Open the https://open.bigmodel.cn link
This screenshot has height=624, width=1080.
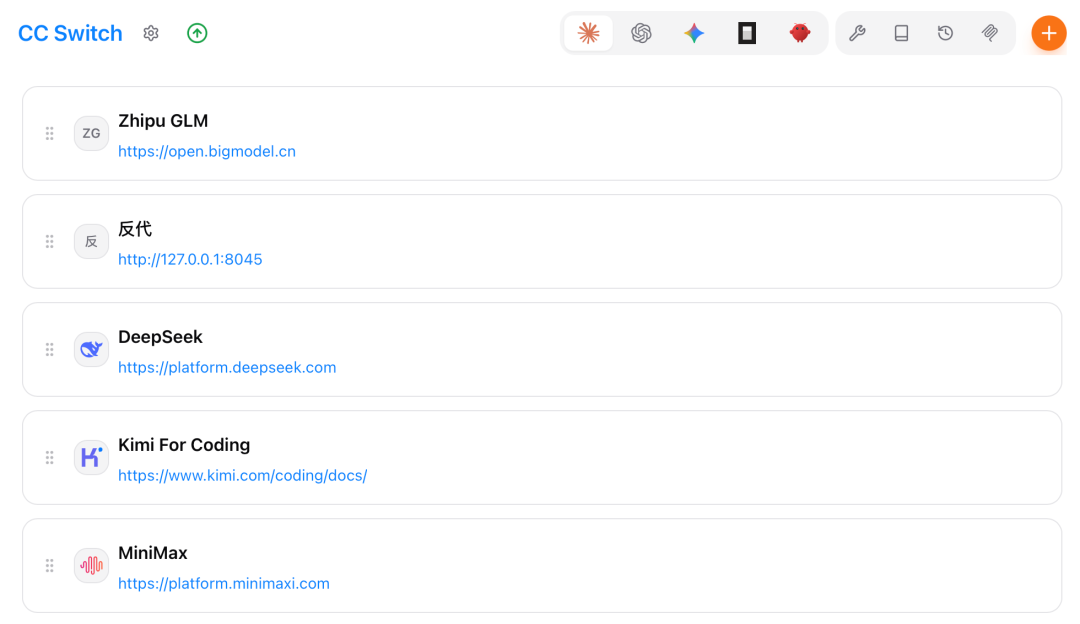[207, 152]
